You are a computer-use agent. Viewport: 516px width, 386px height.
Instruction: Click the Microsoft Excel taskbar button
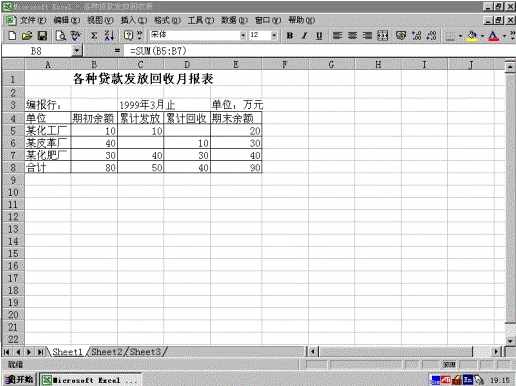90,380
